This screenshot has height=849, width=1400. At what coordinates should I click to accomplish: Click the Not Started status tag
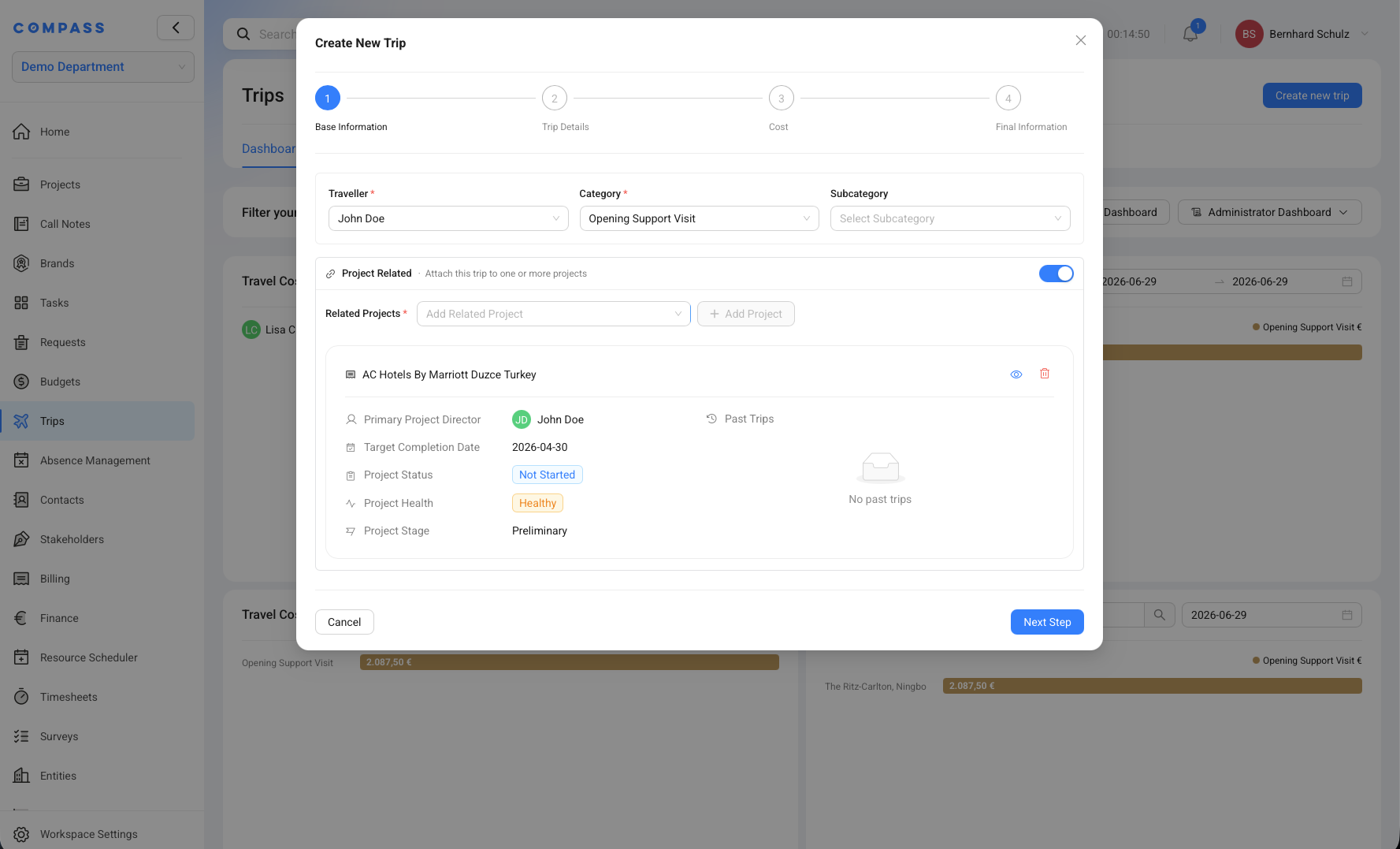click(547, 475)
